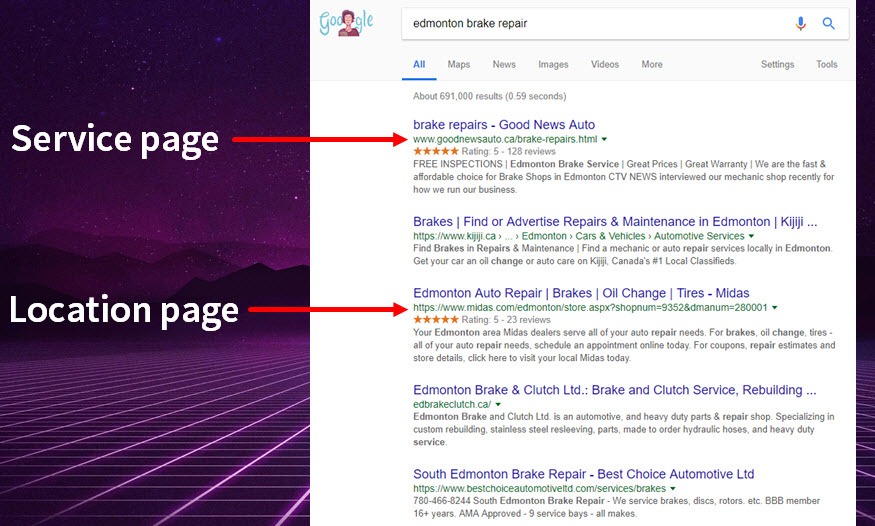The image size is (875, 526).
Task: Expand the dropdown arrow beside goodnewsauto.ca URL
Action: [x=605, y=139]
